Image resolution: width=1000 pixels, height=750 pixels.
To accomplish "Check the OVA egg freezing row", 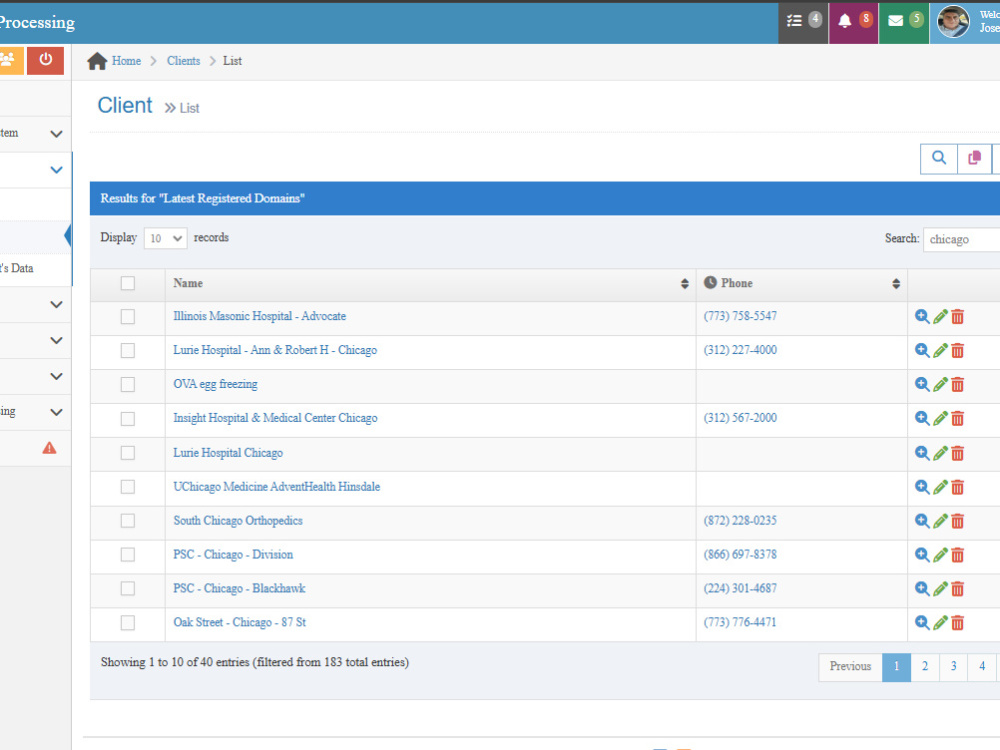I will pos(128,384).
